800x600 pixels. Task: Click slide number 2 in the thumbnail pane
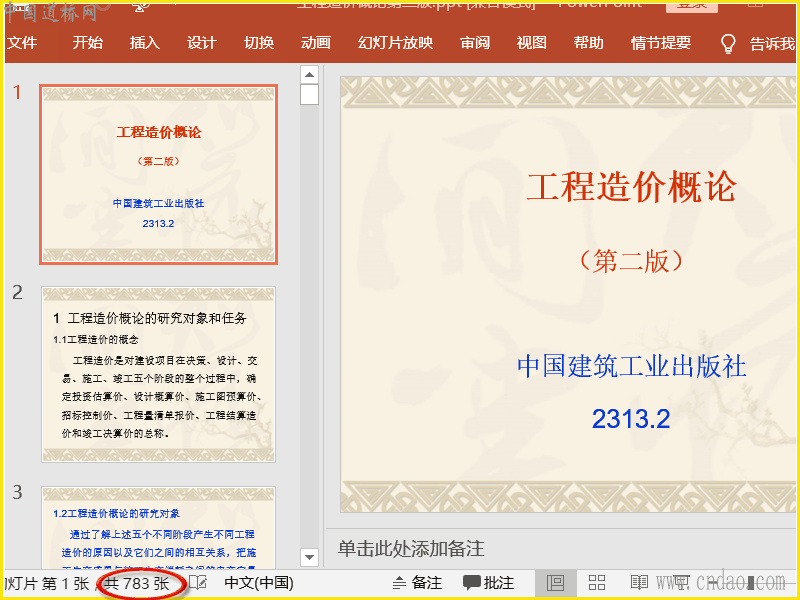coord(17,292)
